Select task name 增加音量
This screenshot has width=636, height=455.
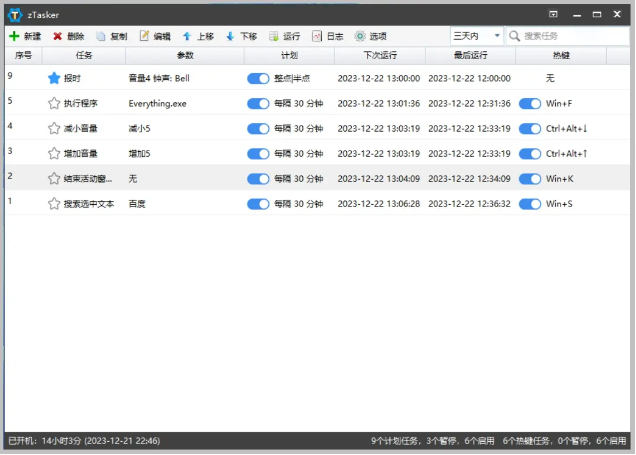(x=81, y=154)
